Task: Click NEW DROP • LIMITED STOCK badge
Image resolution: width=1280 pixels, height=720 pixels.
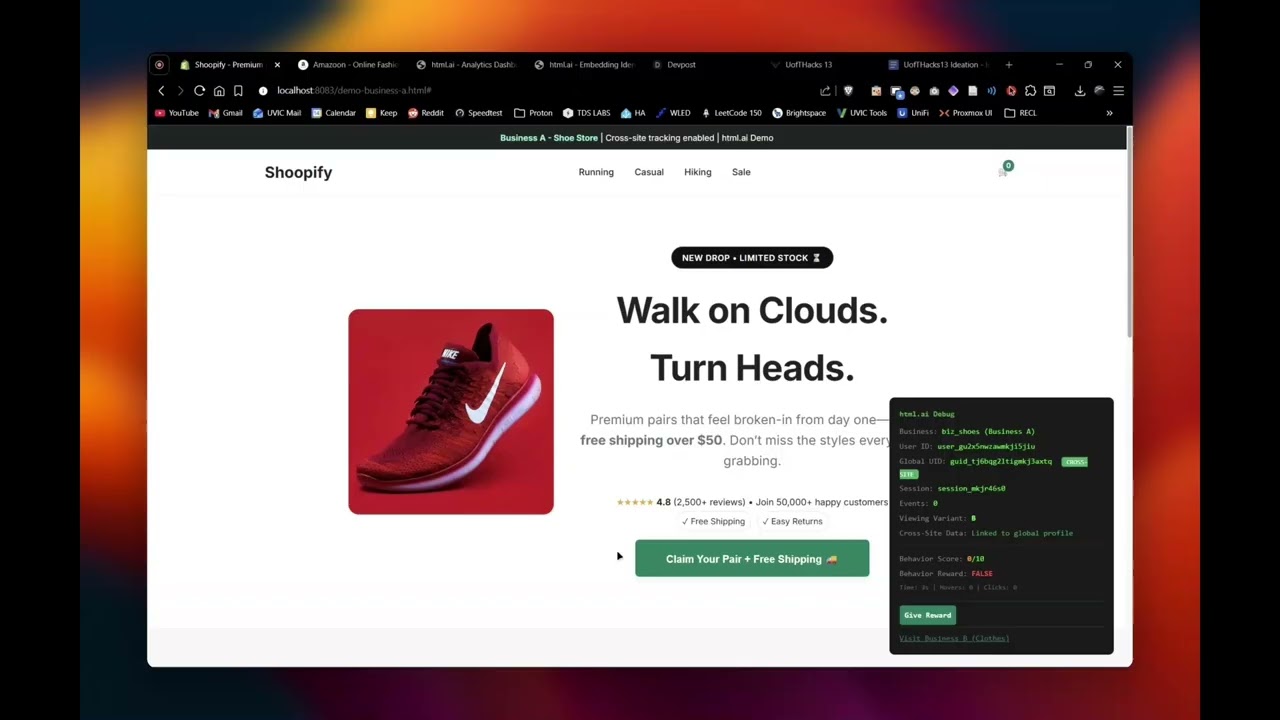Action: (752, 258)
